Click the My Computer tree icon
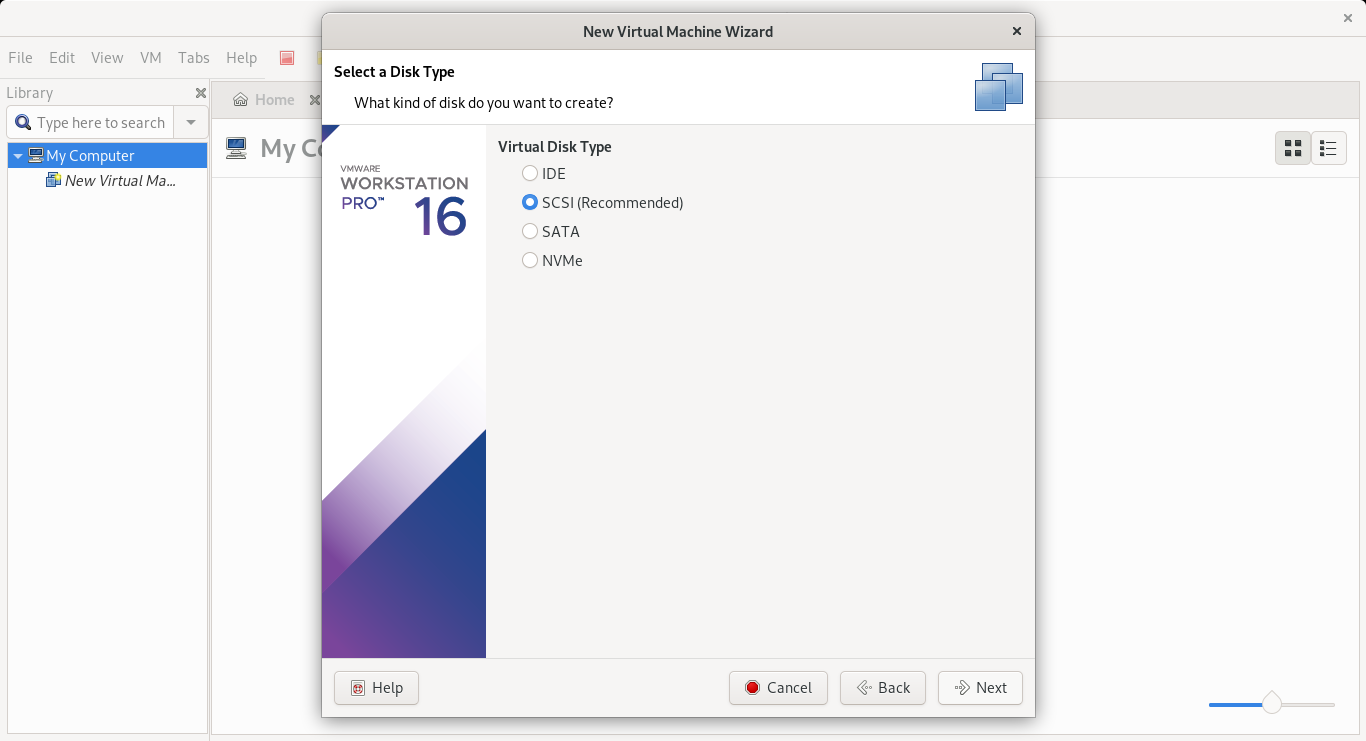Image resolution: width=1366 pixels, height=741 pixels. (36, 156)
